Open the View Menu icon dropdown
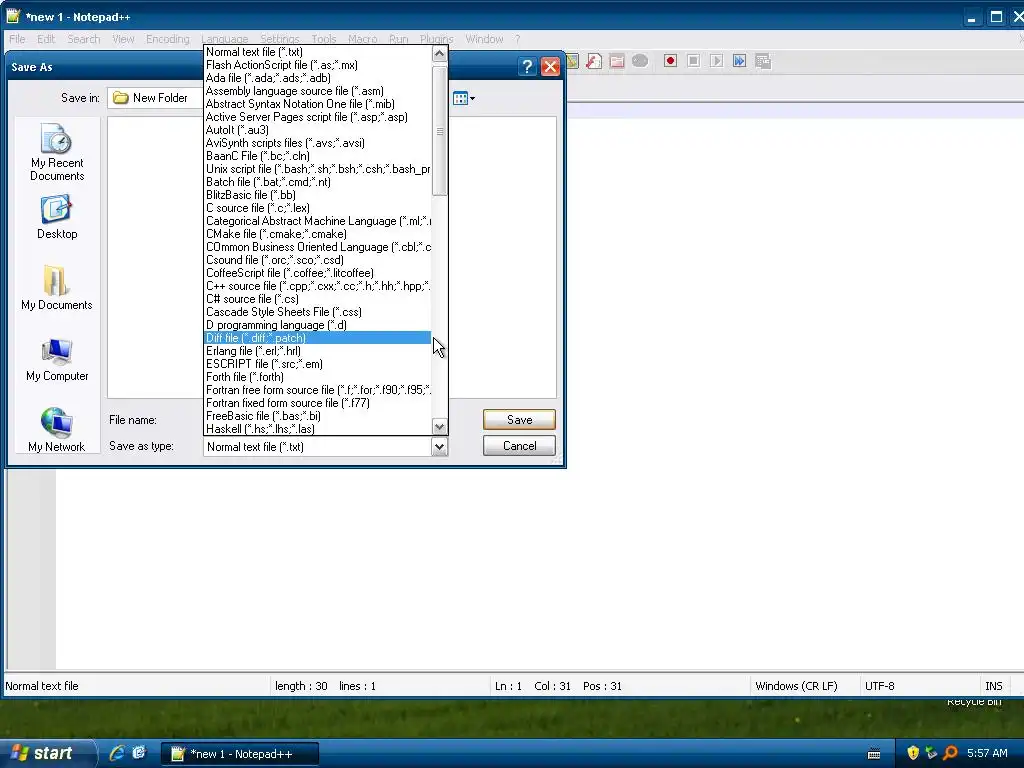The image size is (1024, 768). pos(464,99)
